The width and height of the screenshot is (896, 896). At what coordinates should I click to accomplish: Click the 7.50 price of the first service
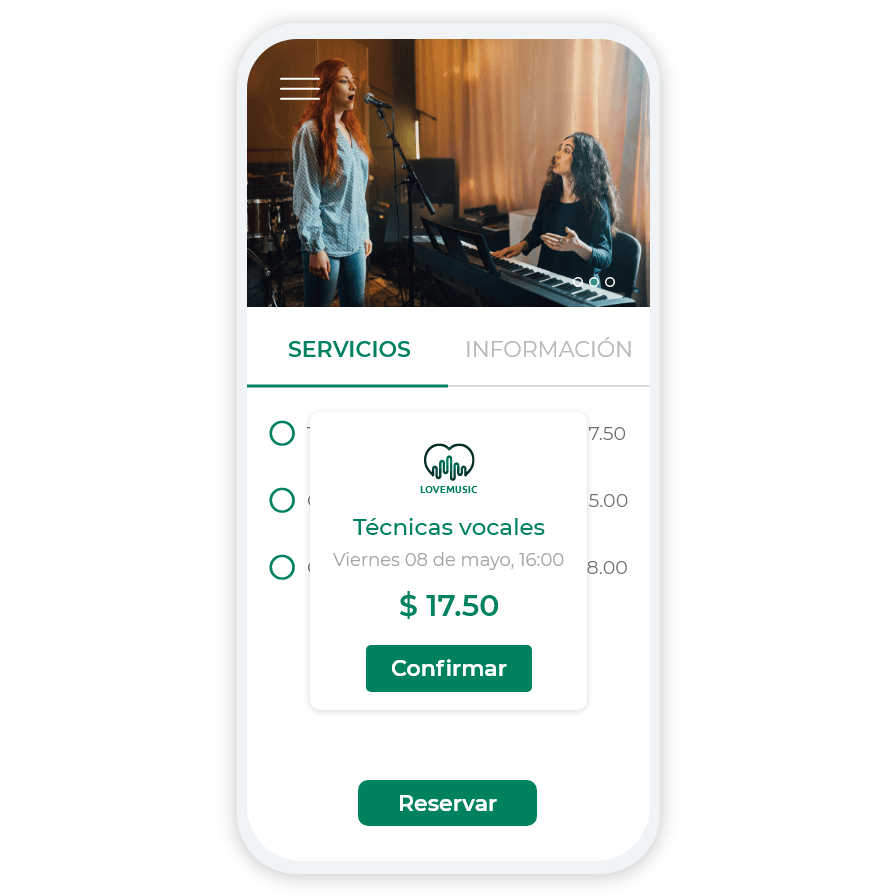coord(607,434)
